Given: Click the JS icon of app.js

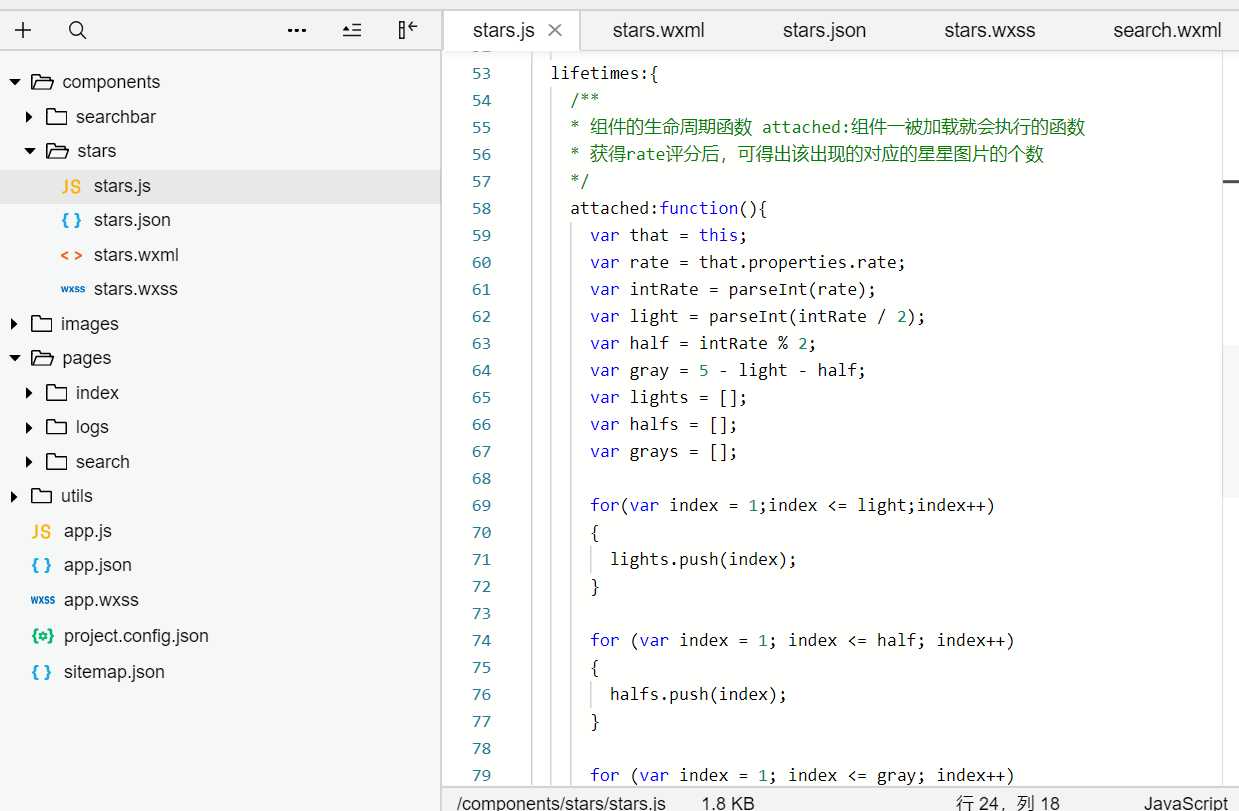Looking at the screenshot, I should (x=41, y=531).
